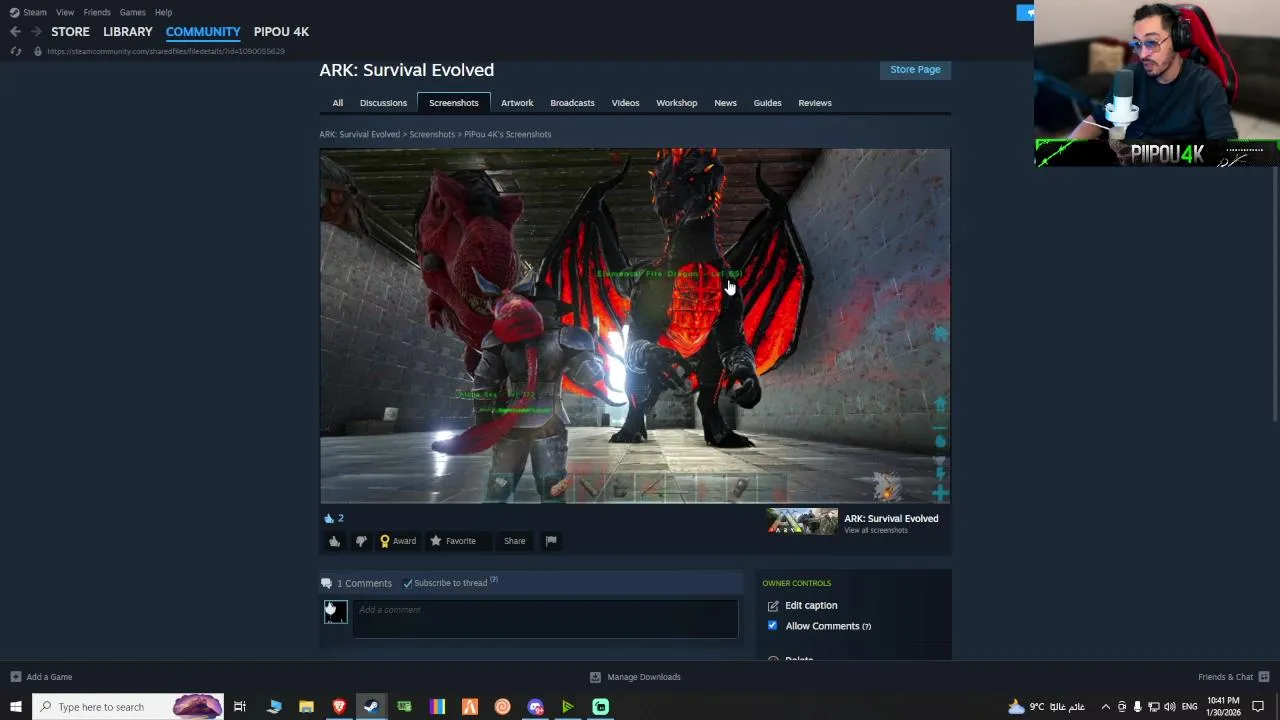Image resolution: width=1280 pixels, height=720 pixels.
Task: Open the taskbar volume icon
Action: [x=1169, y=707]
